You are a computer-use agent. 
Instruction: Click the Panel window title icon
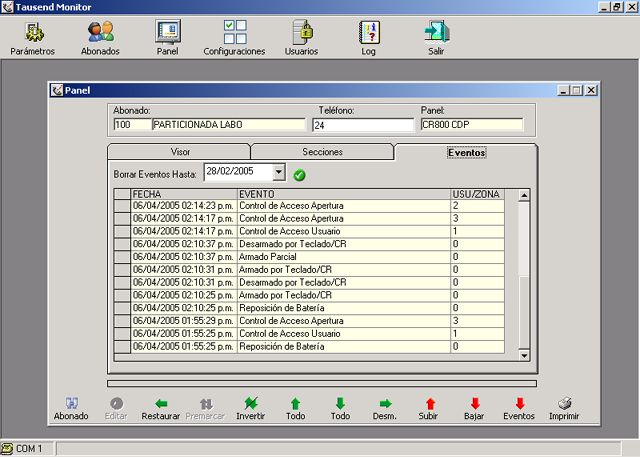57,90
